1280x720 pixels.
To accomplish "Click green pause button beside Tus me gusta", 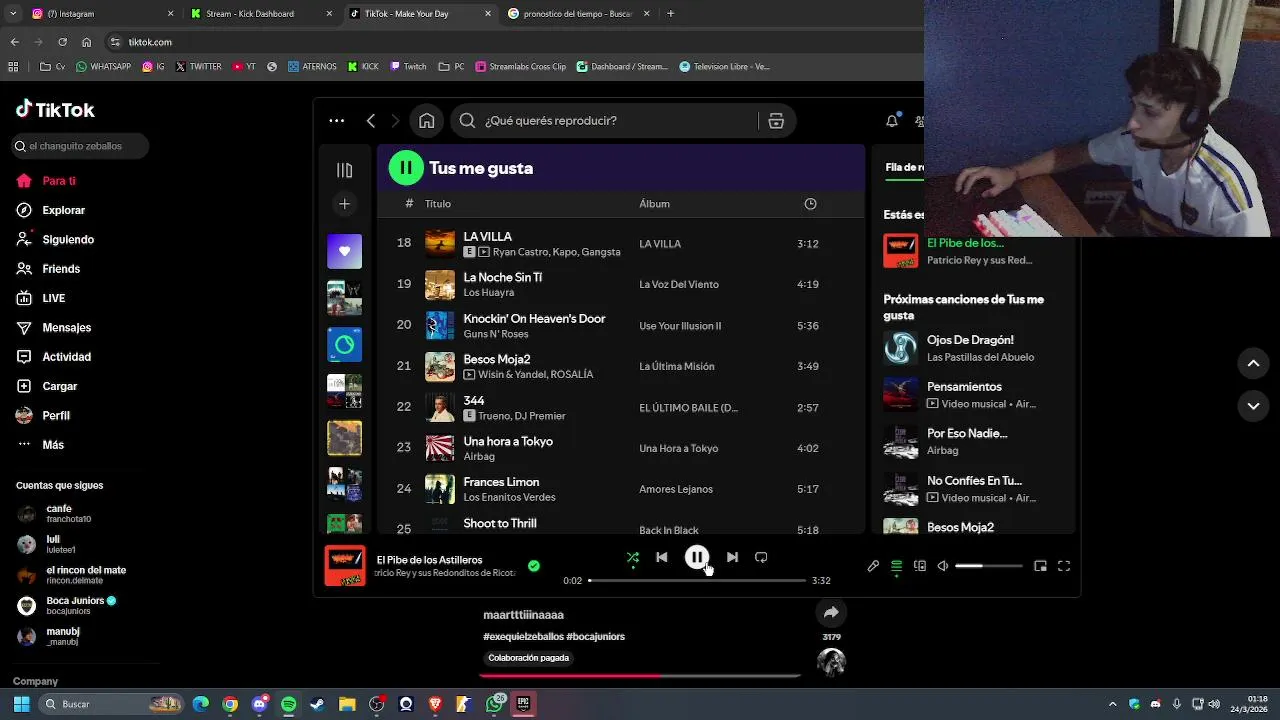I will pos(406,168).
